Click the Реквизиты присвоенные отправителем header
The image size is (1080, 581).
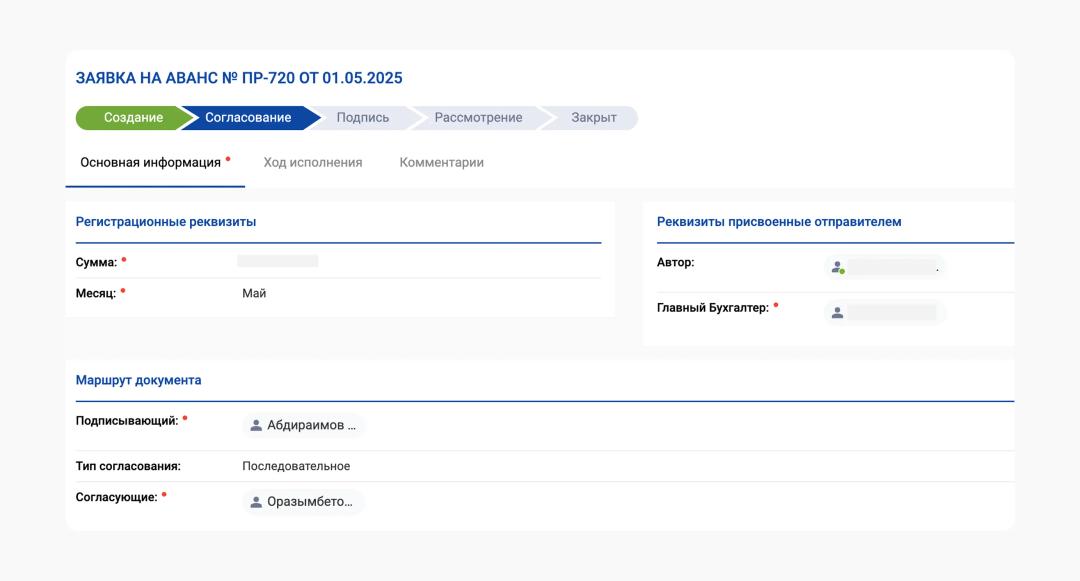pos(779,222)
